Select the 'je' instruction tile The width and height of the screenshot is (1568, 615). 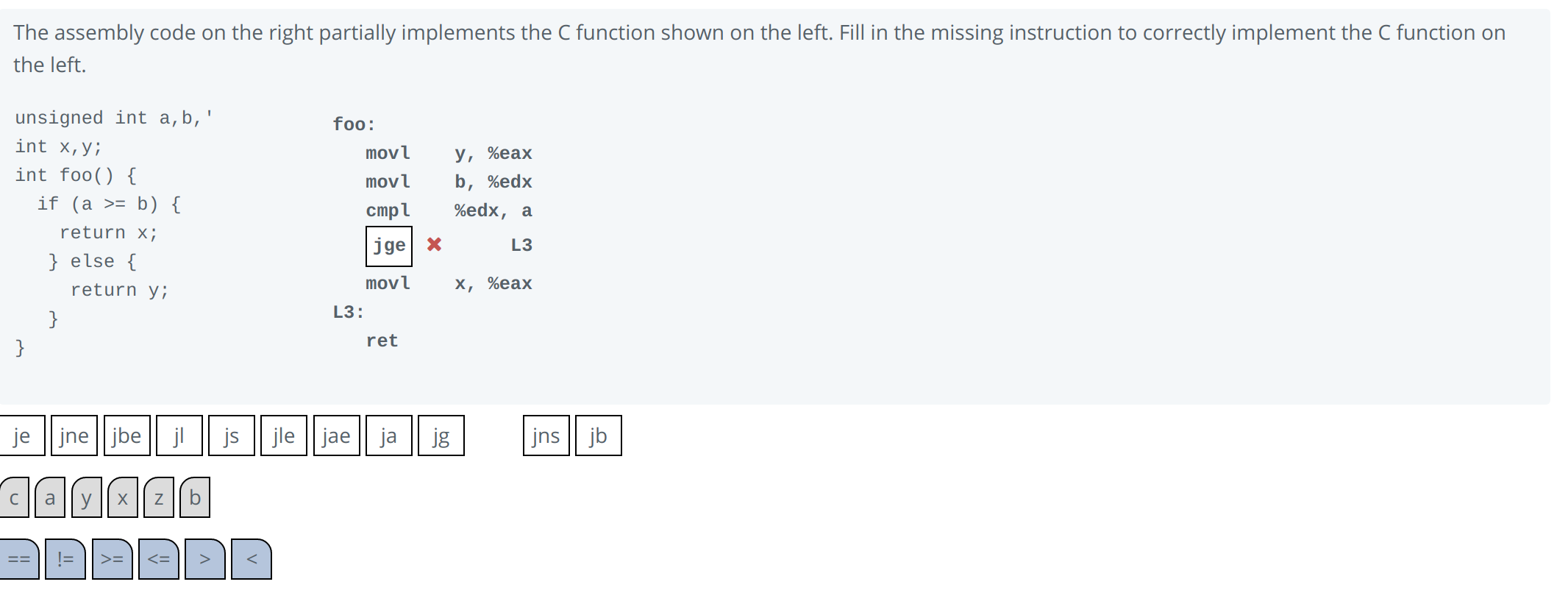[x=22, y=436]
